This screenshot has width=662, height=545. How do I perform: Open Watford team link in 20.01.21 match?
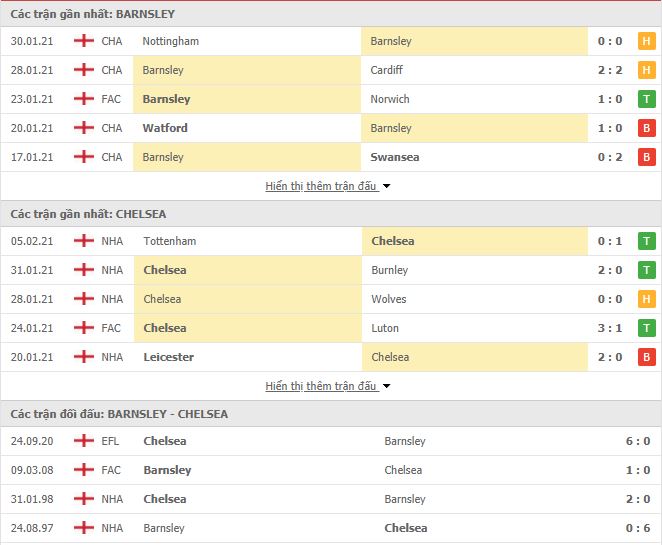(x=165, y=128)
